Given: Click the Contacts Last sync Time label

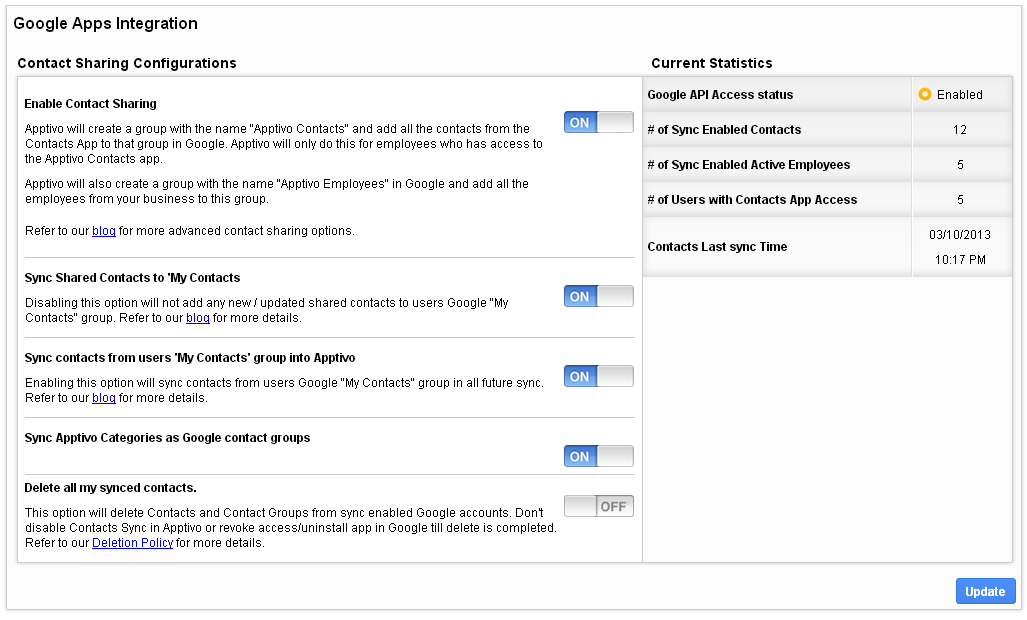Looking at the screenshot, I should point(717,247).
